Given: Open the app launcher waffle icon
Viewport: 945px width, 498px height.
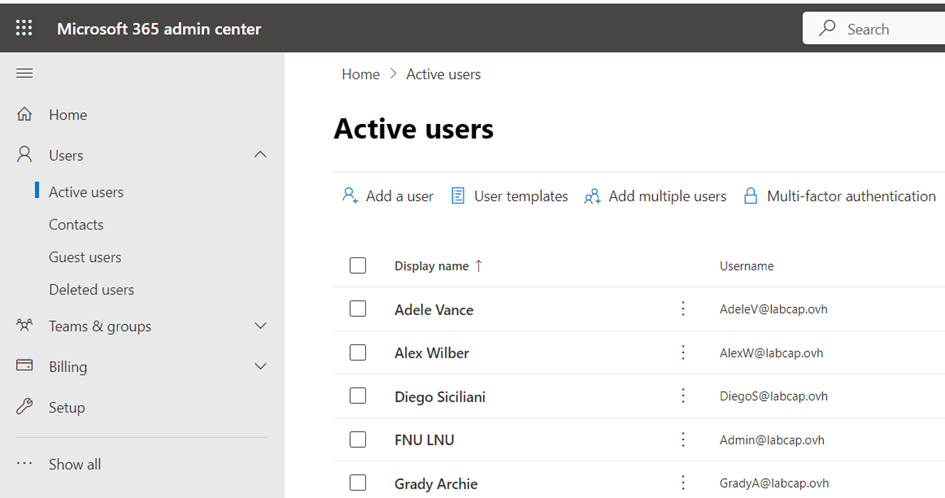Looking at the screenshot, I should tap(24, 28).
